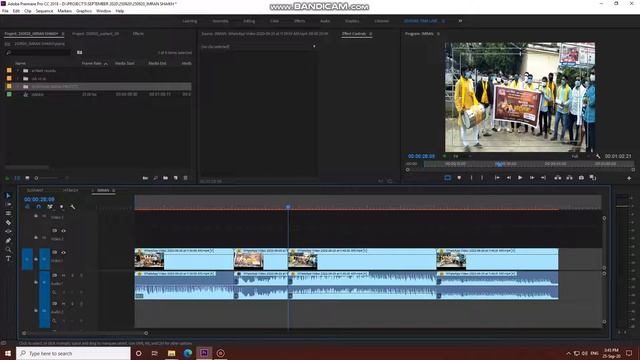Switch to the Effects workspace tab
Screen dimensions: 640x360
299,21
